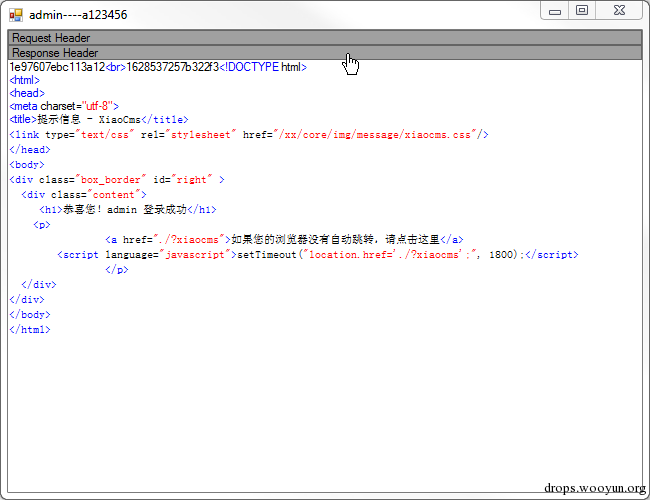Click the empty area of response body
This screenshot has height=500, width=650.
coord(325,410)
